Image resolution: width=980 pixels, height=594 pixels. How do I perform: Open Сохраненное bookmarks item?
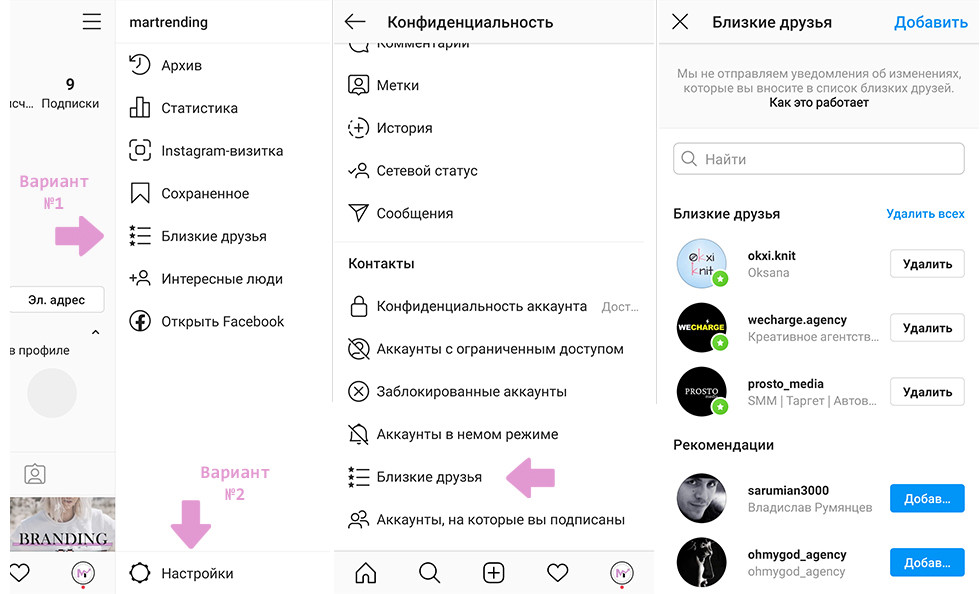pyautogui.click(x=189, y=193)
